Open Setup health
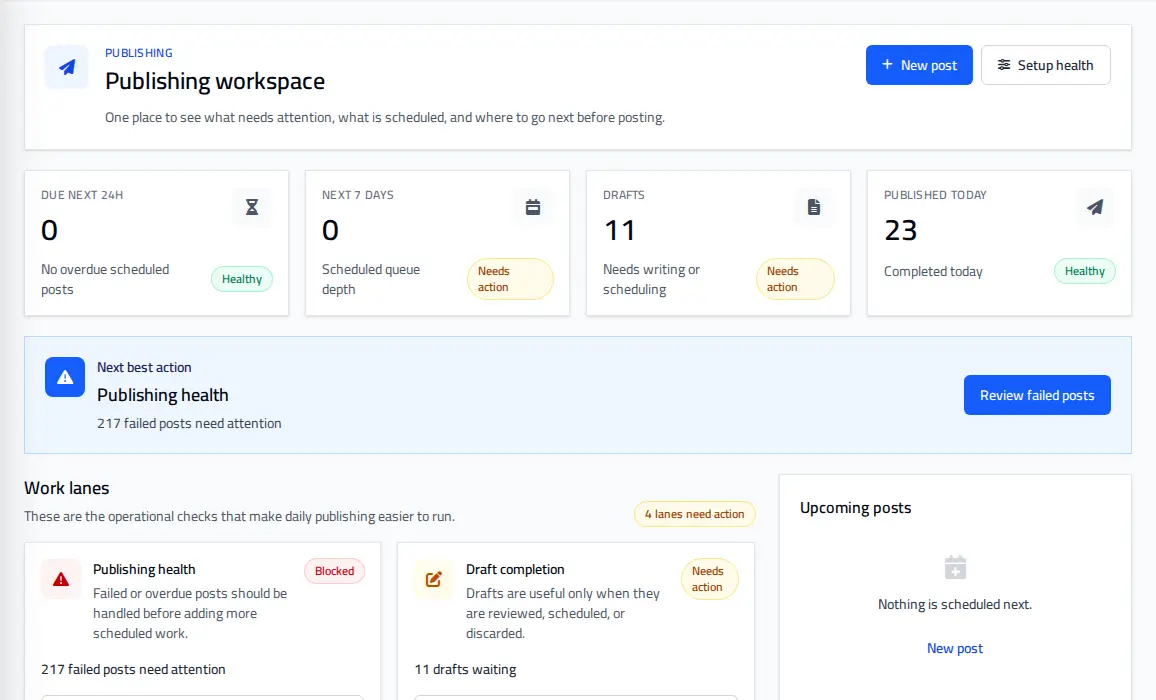The width and height of the screenshot is (1156, 700). 1045,65
